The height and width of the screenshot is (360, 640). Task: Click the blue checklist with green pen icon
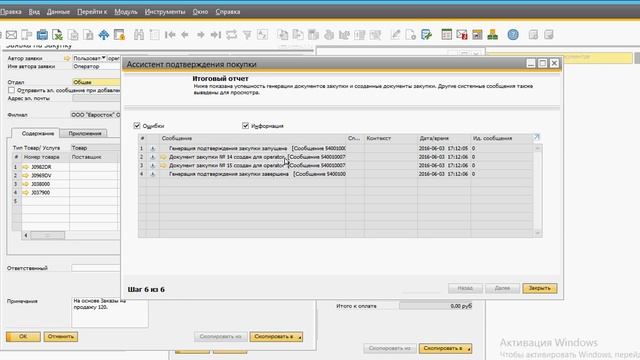click(x=426, y=35)
